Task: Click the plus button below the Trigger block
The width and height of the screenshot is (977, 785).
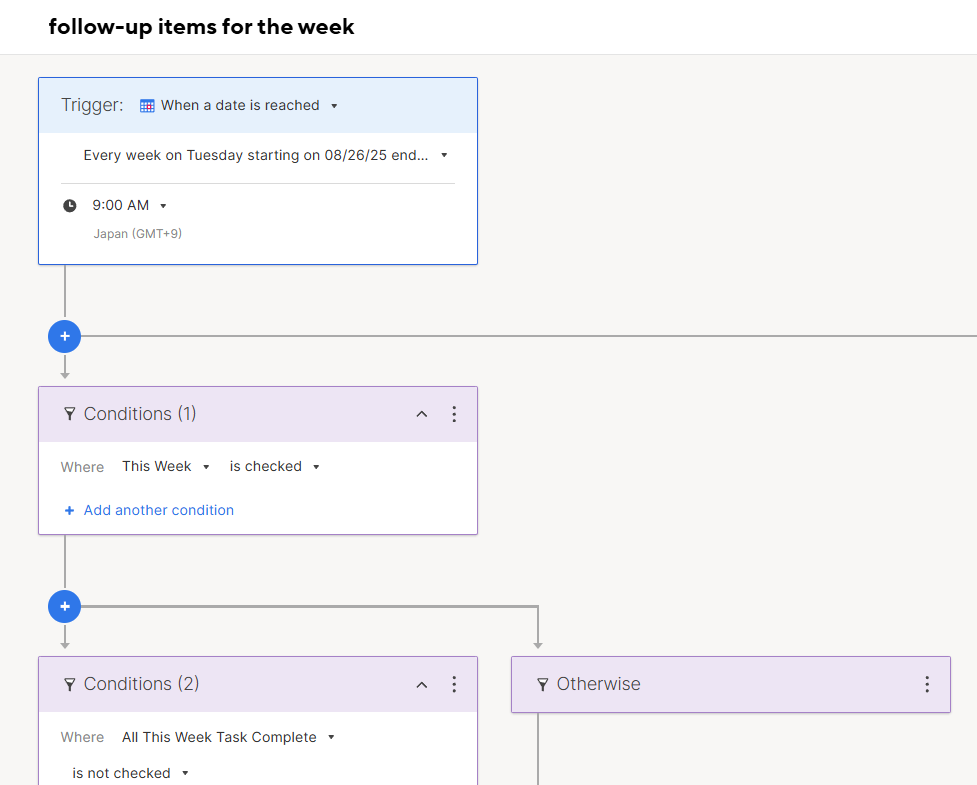Action: click(65, 336)
